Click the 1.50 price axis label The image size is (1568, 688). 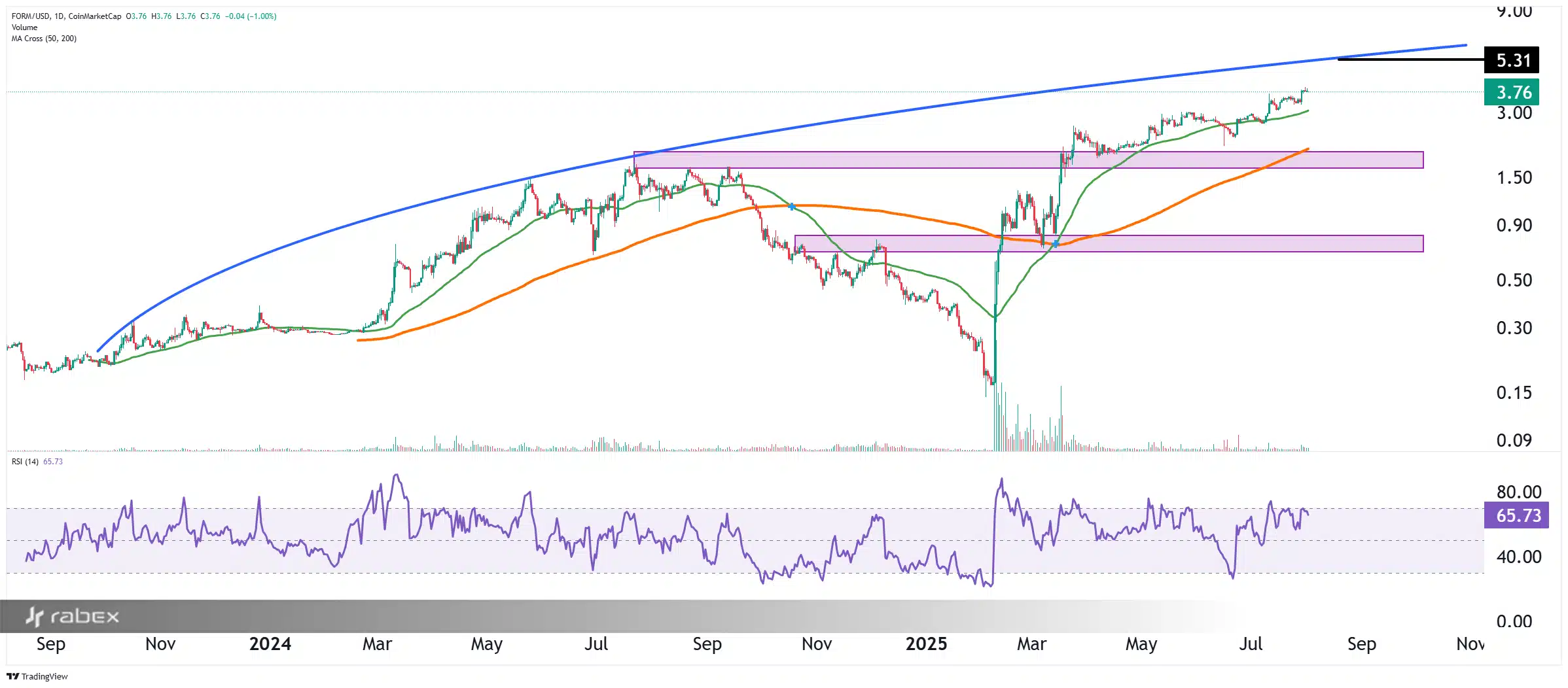tap(1514, 178)
